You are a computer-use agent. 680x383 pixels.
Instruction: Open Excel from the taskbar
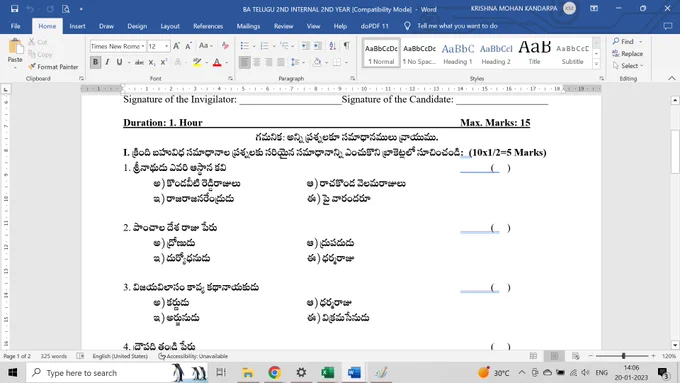pos(327,373)
